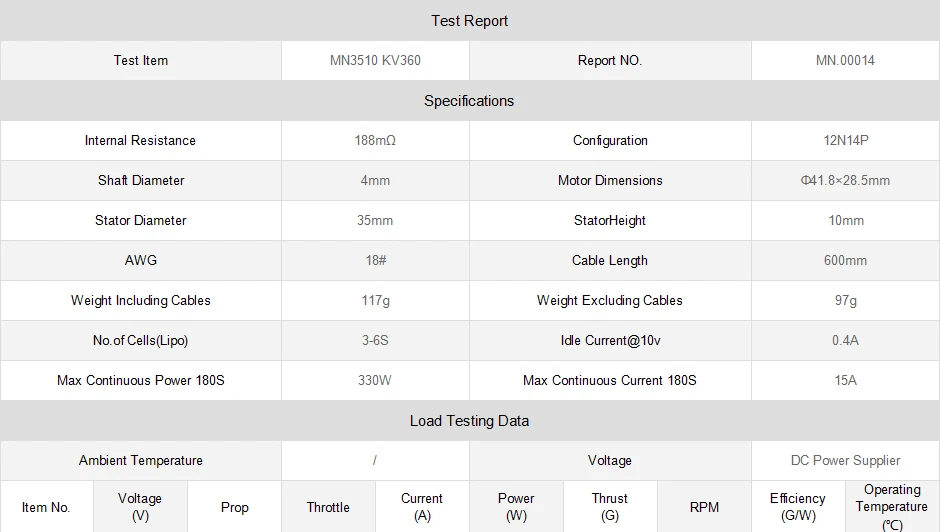The height and width of the screenshot is (532, 940).
Task: Click the Report NO. label cell
Action: [x=610, y=60]
